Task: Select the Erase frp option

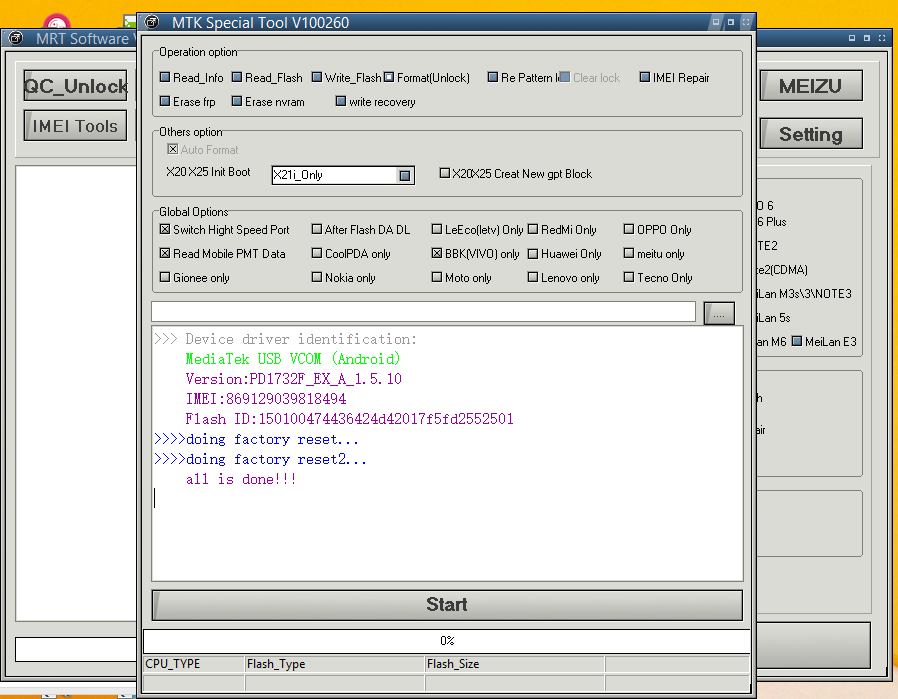Action: 165,102
